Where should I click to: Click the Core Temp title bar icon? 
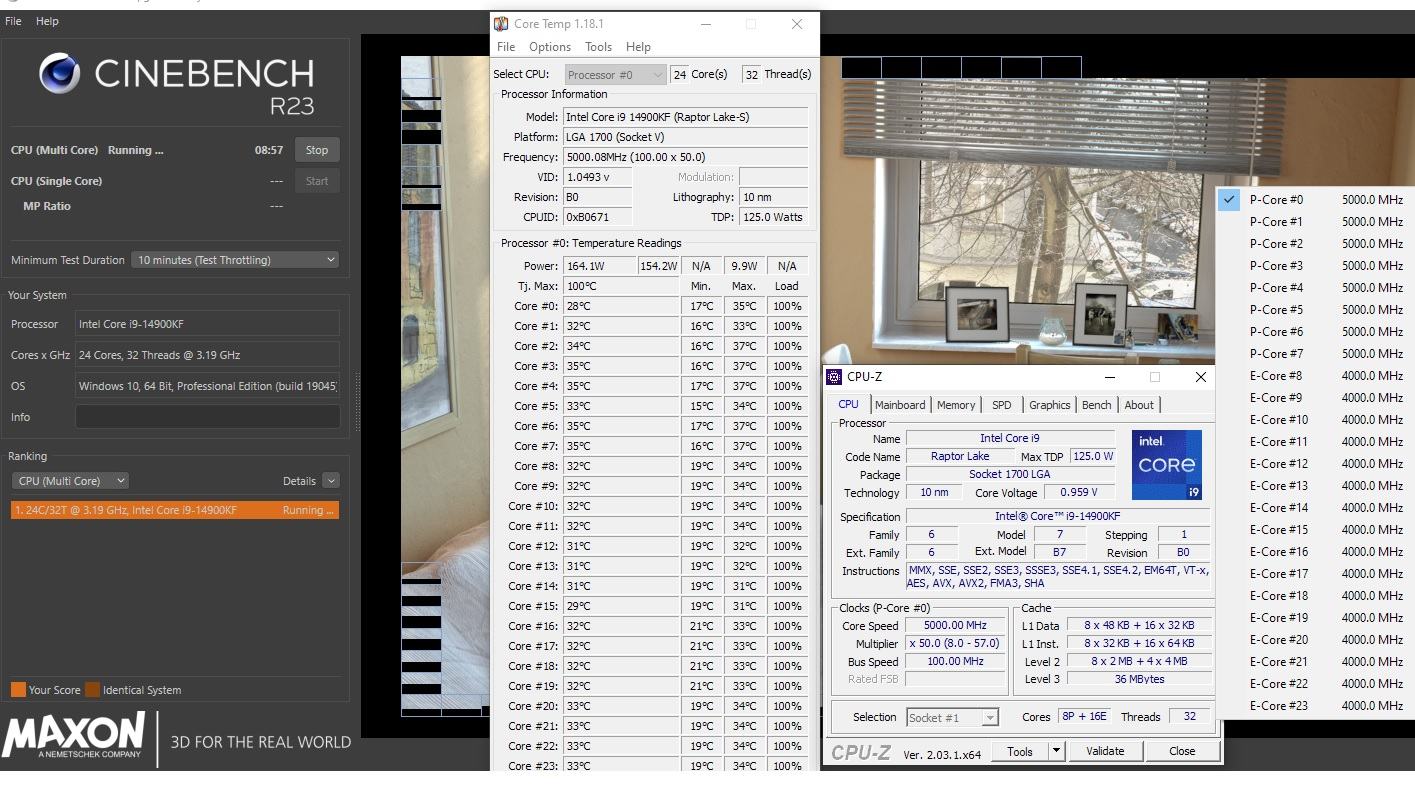[502, 24]
